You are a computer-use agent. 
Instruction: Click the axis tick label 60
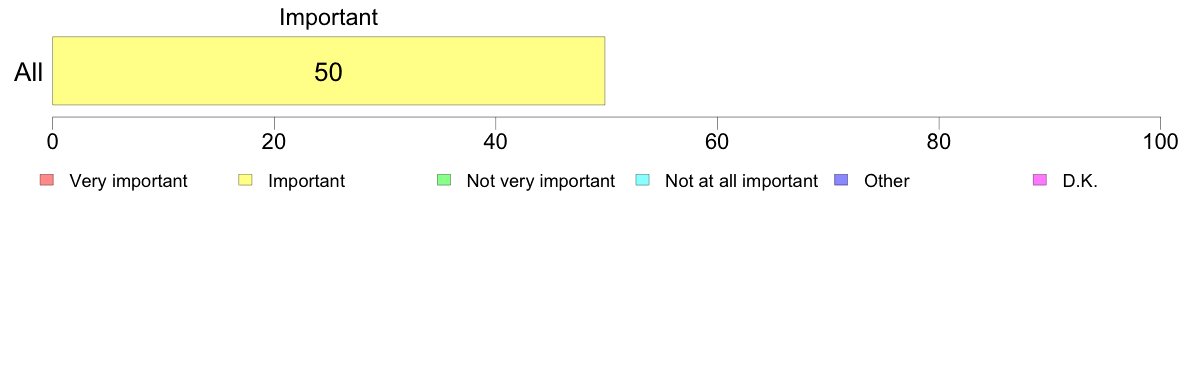click(717, 142)
